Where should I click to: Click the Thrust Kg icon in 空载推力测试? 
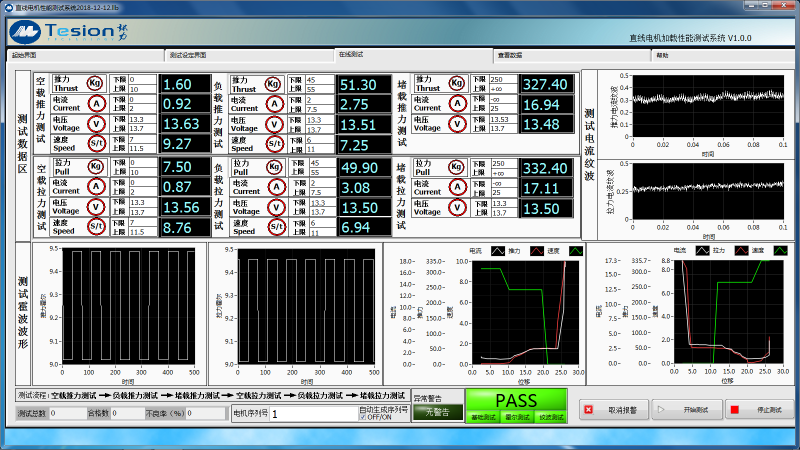coord(95,83)
